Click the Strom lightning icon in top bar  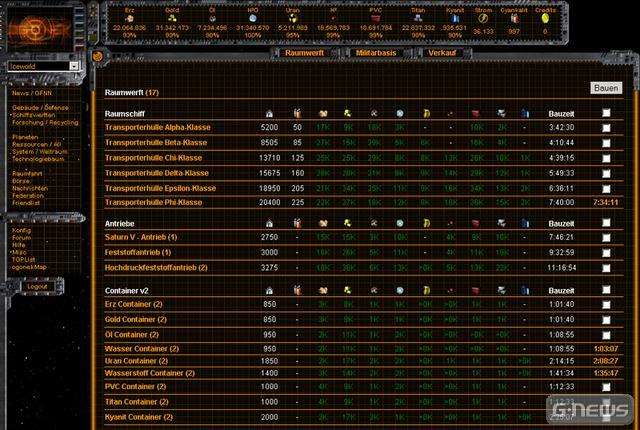click(x=483, y=18)
